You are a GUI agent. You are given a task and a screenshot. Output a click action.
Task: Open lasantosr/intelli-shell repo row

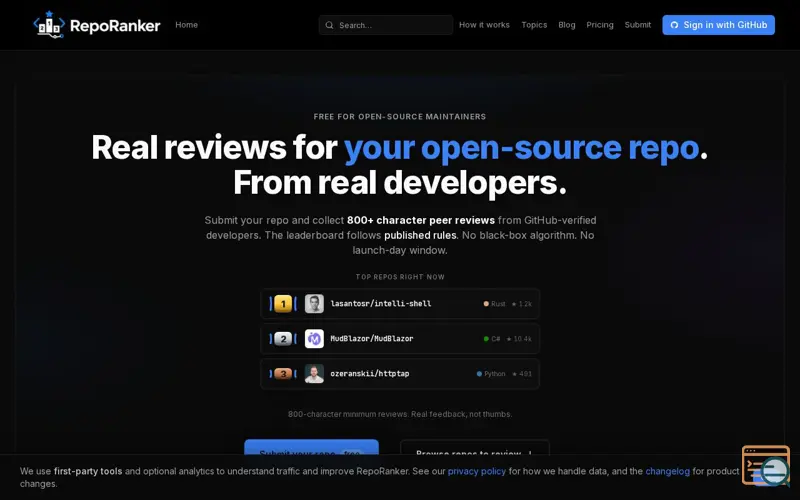[x=400, y=304]
